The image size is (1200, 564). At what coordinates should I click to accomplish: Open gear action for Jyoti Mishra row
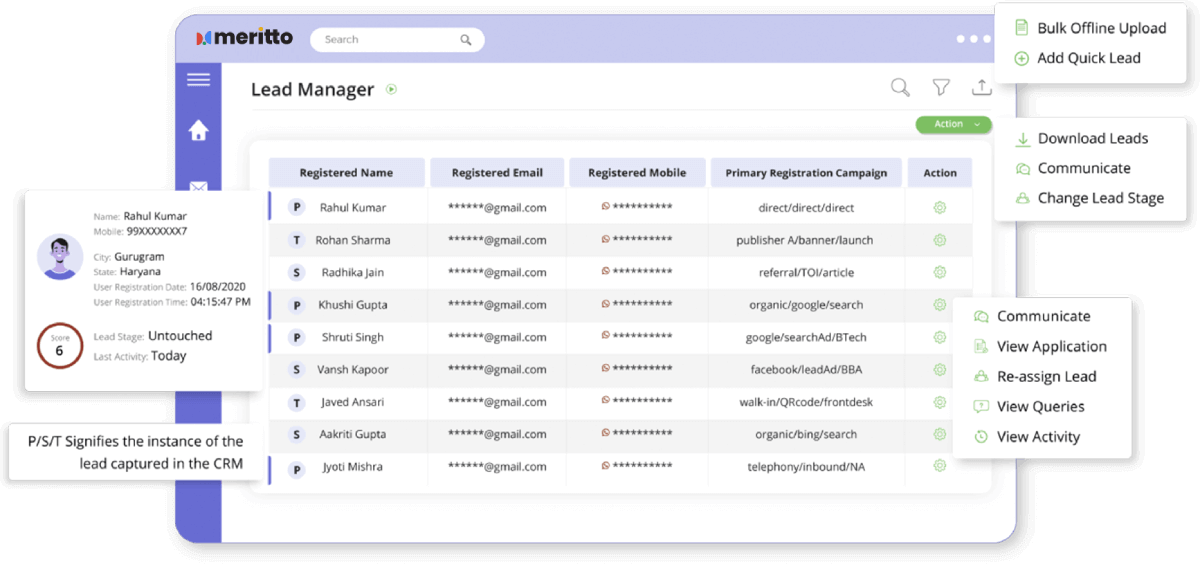pyautogui.click(x=939, y=466)
